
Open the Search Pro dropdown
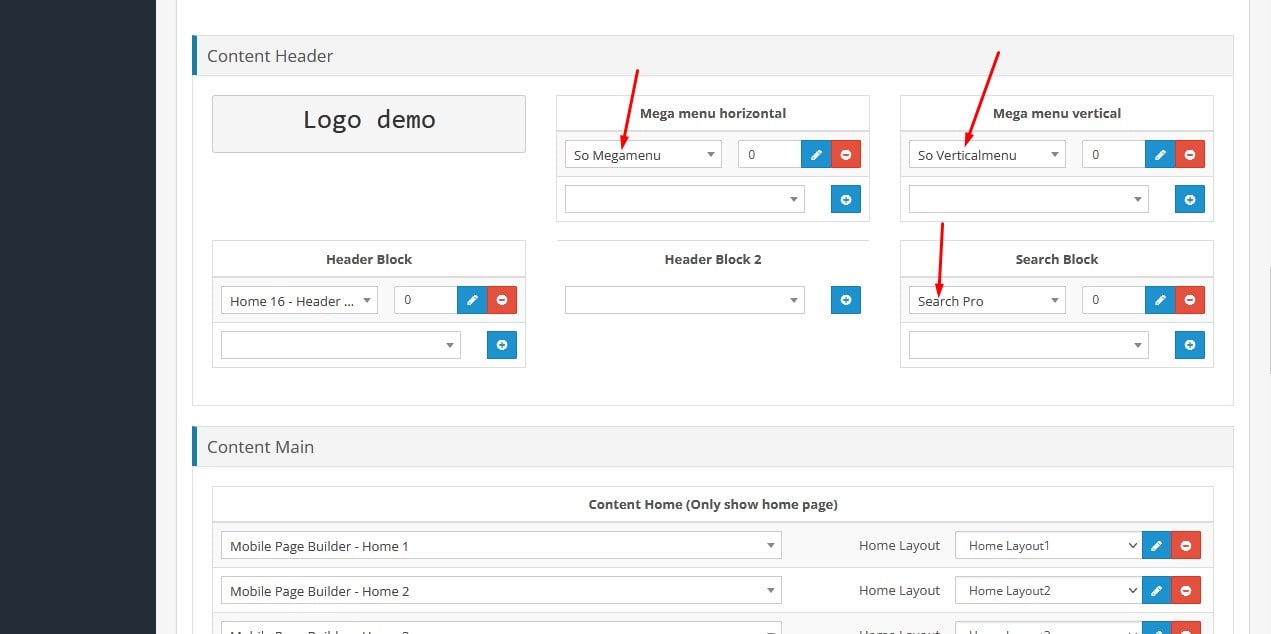[987, 301]
